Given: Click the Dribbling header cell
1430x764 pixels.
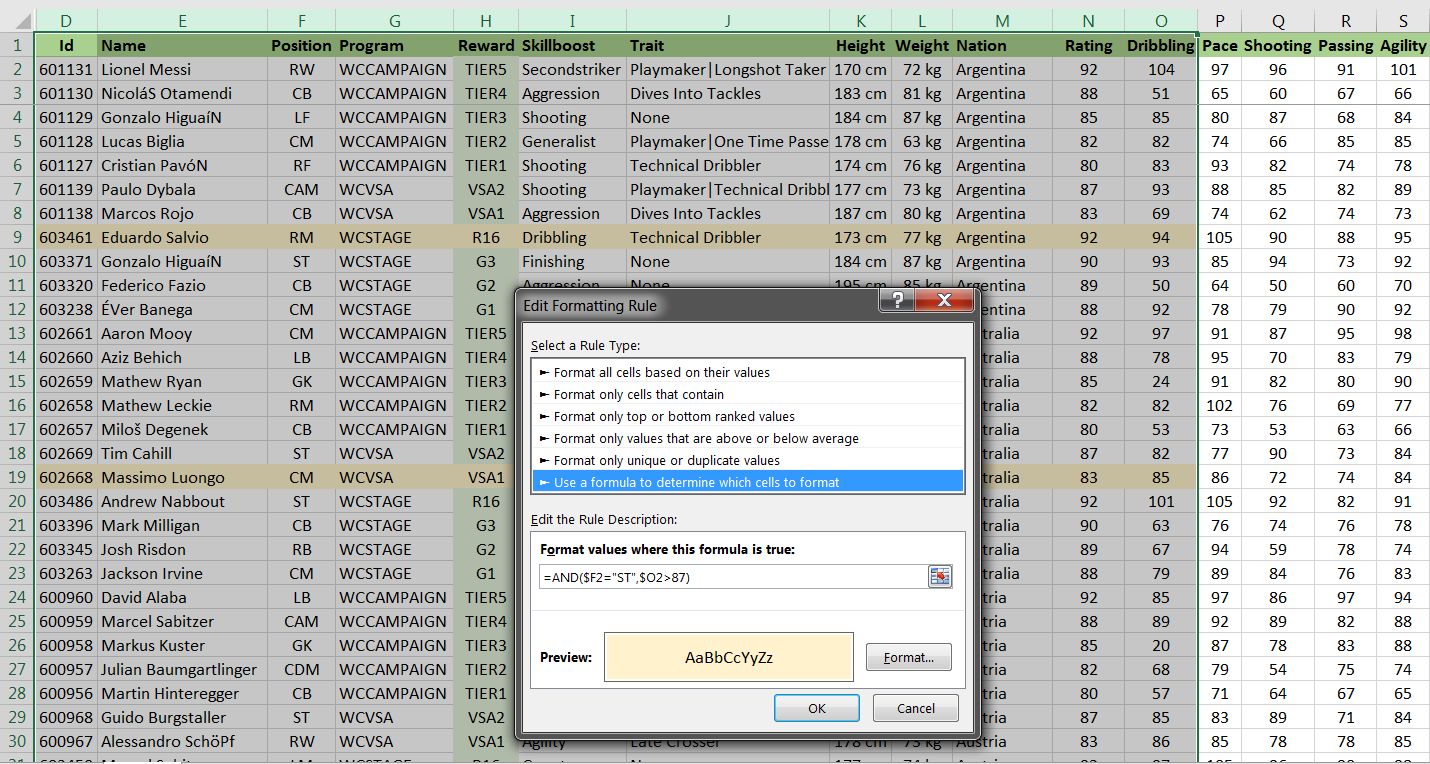Looking at the screenshot, I should [x=1160, y=45].
